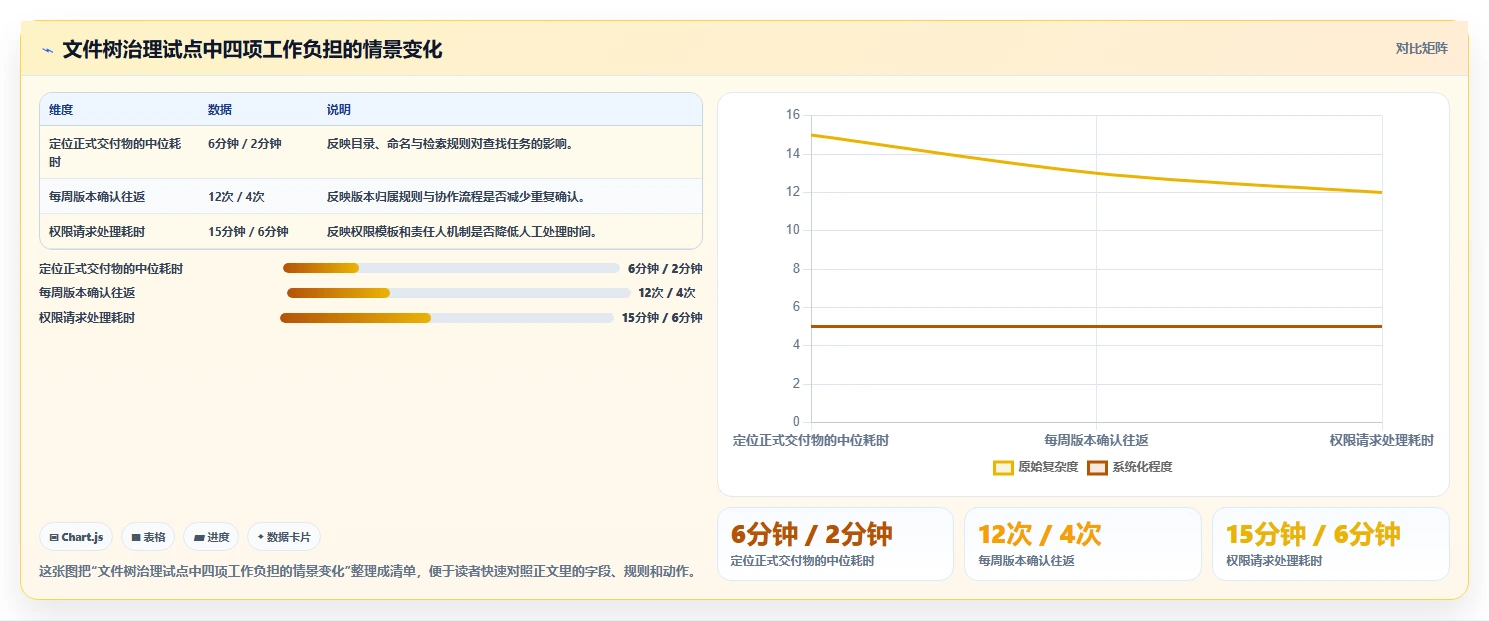Click 权限请求处理耗时 in the table row

coord(97,232)
